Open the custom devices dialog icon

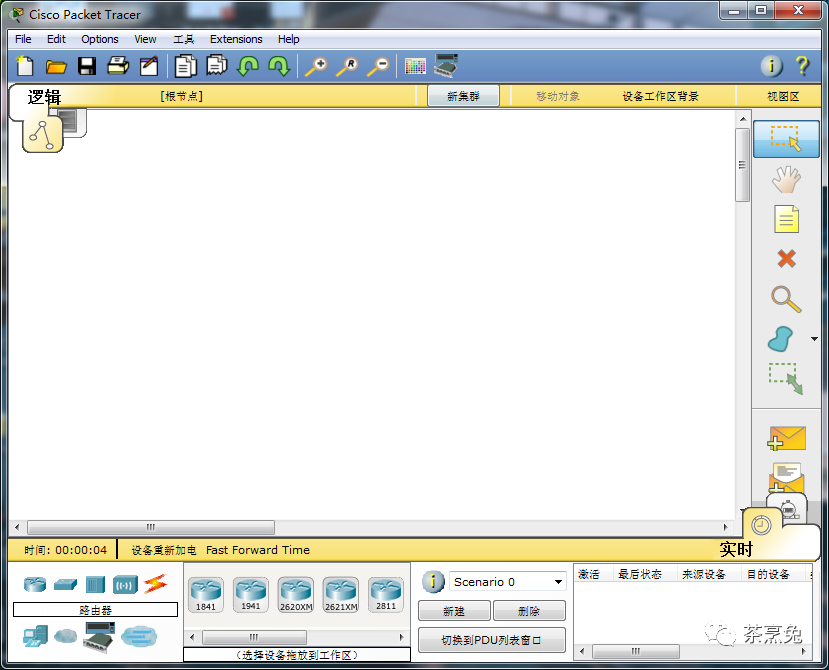446,66
